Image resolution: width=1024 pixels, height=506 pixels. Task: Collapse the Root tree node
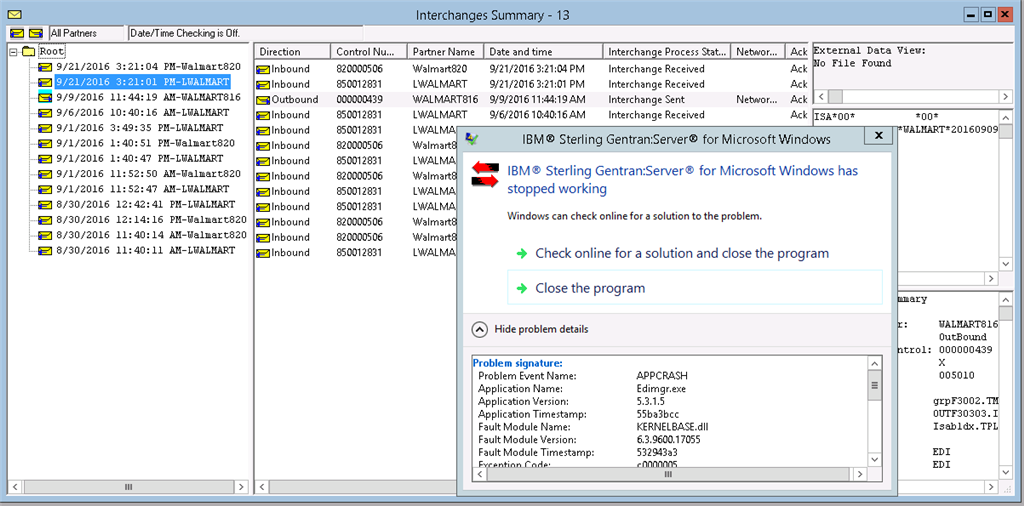(x=12, y=51)
